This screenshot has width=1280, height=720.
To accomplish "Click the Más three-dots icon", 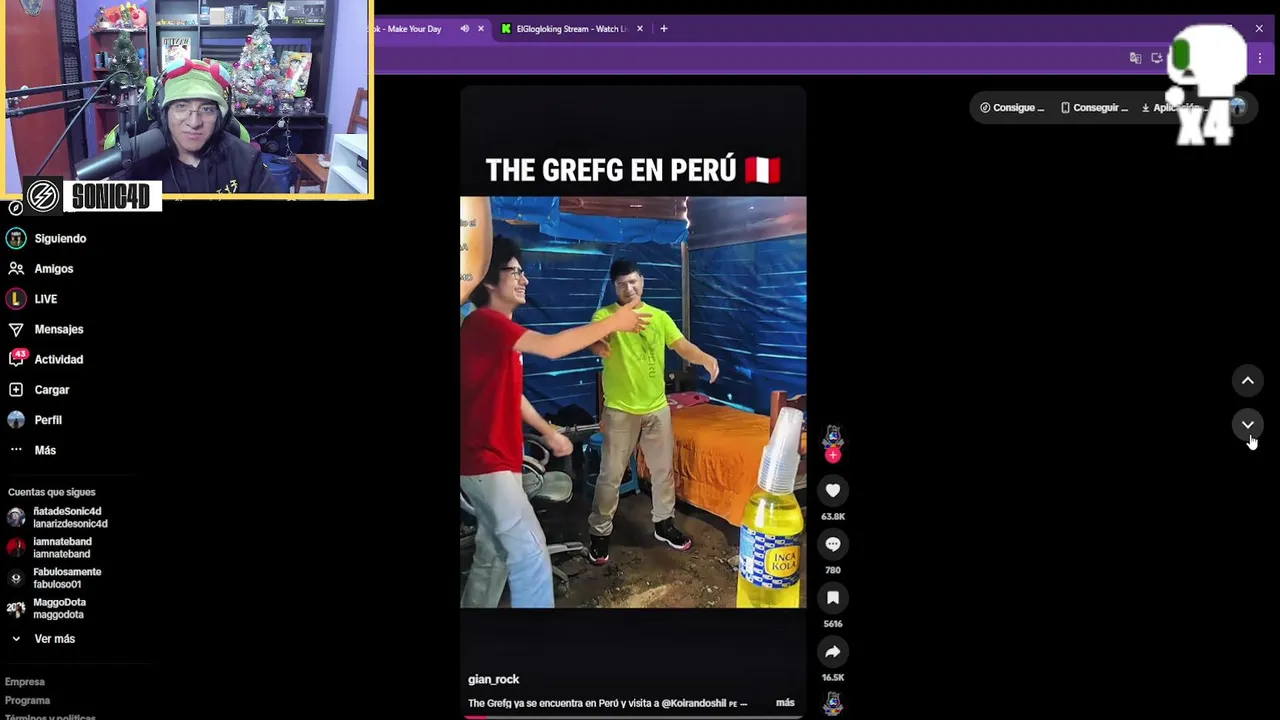I will pyautogui.click(x=15, y=450).
